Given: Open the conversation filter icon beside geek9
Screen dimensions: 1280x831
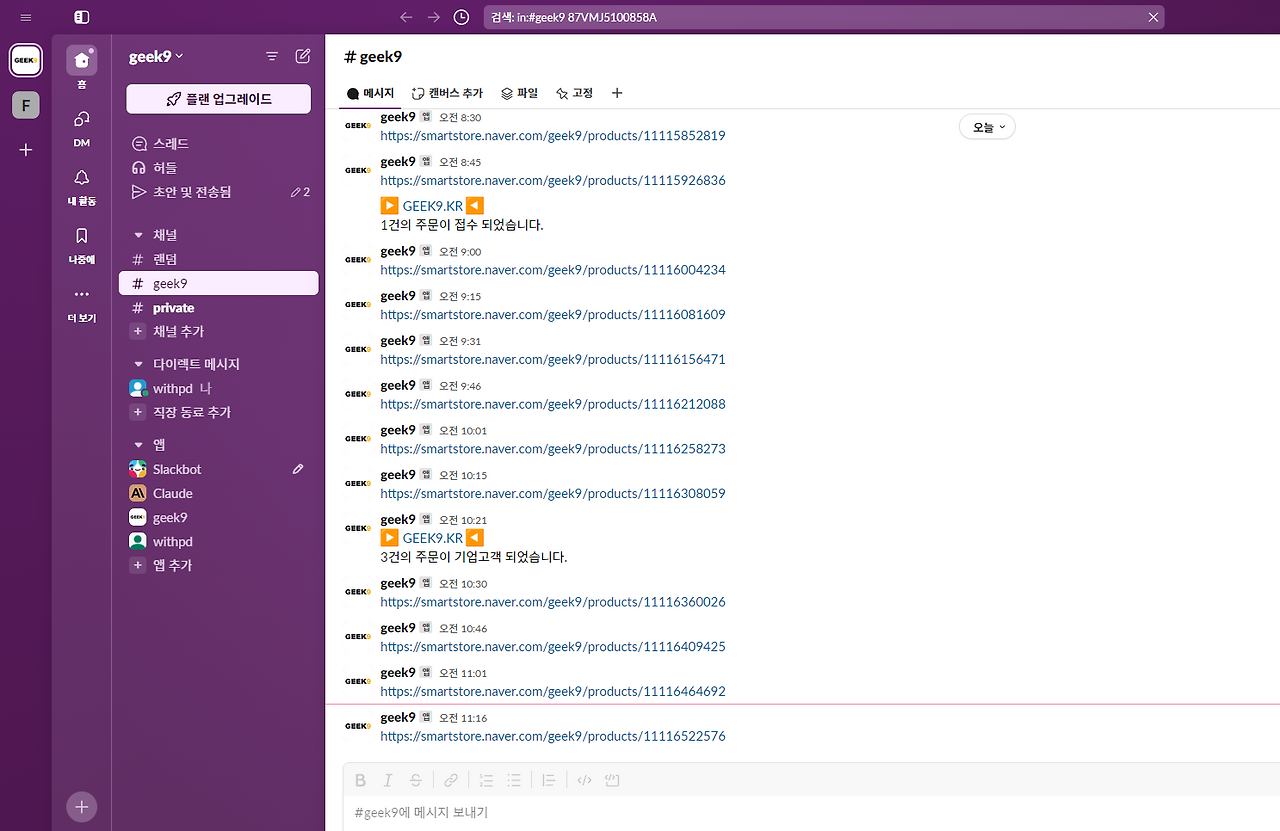Looking at the screenshot, I should (x=271, y=56).
